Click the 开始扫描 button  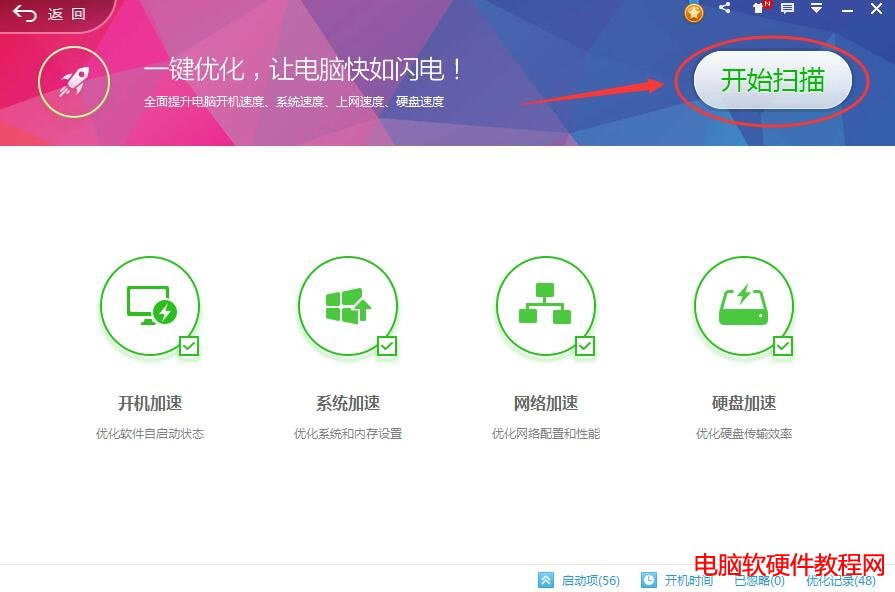[773, 81]
